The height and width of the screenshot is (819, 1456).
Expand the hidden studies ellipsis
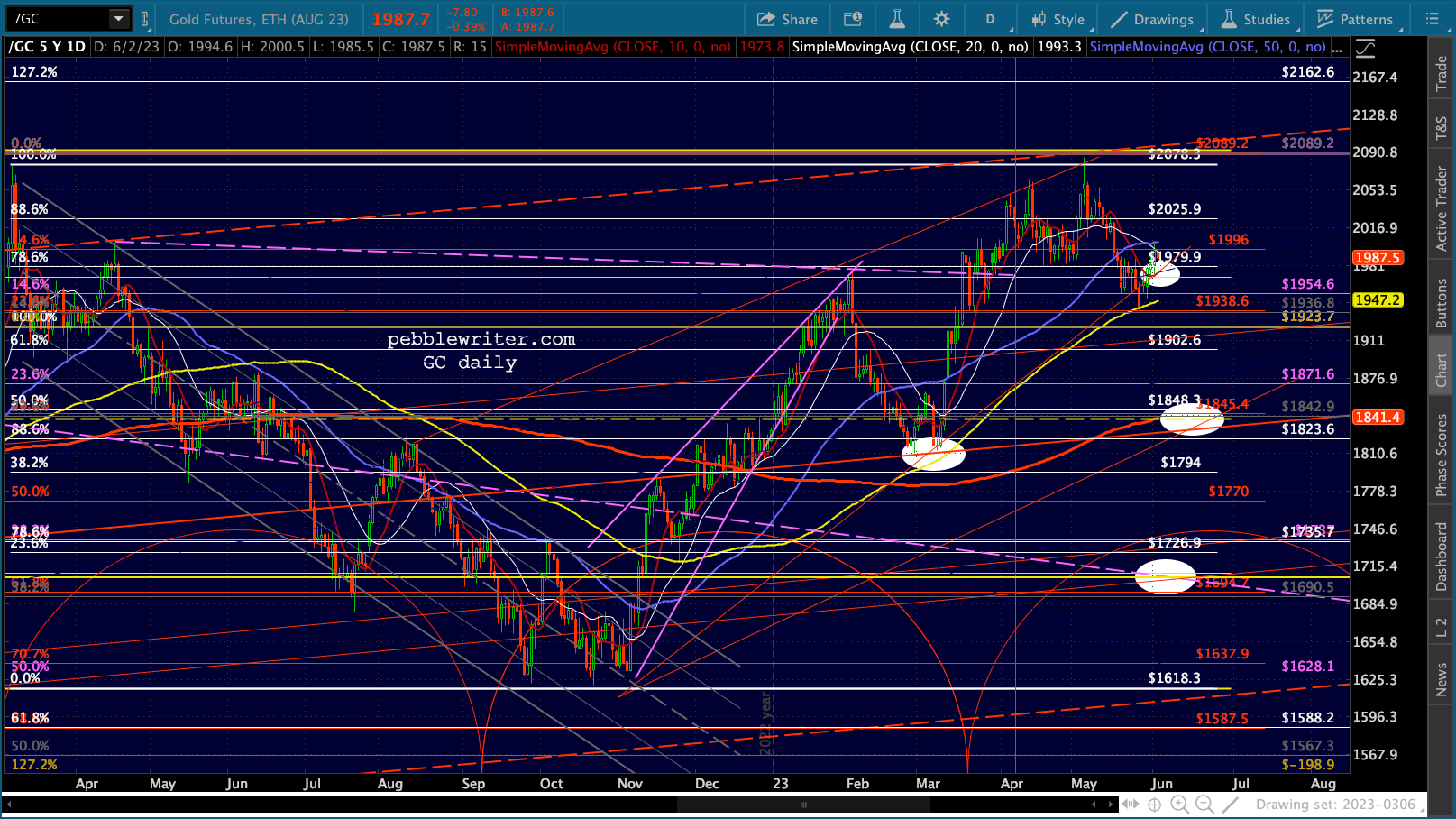[1339, 47]
